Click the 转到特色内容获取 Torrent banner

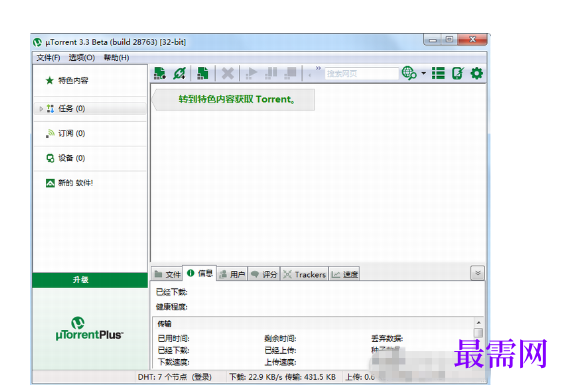coord(234,100)
